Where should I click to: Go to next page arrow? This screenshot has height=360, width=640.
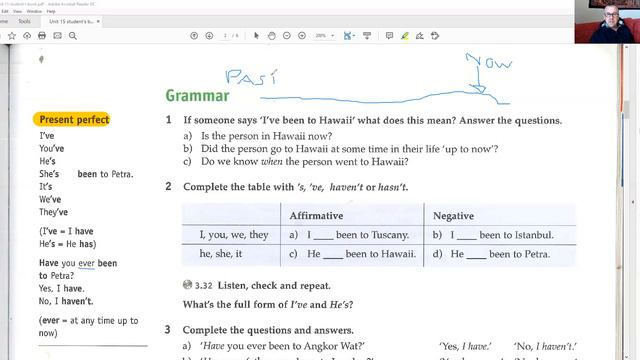[209, 36]
